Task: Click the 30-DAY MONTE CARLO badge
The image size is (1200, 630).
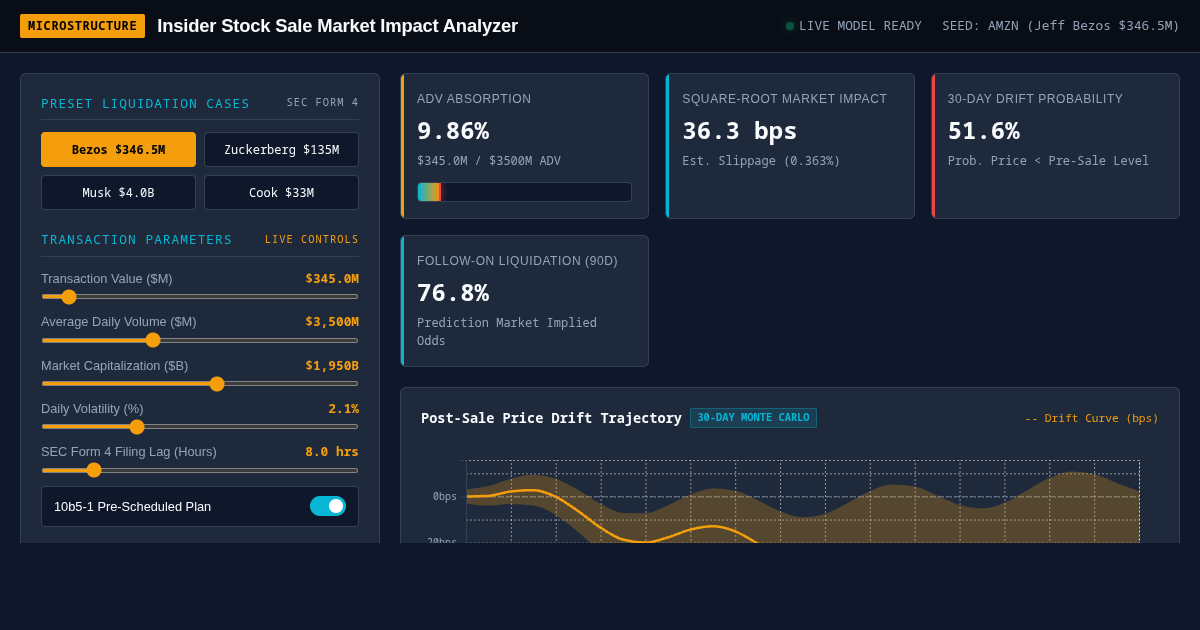Action: (x=753, y=418)
